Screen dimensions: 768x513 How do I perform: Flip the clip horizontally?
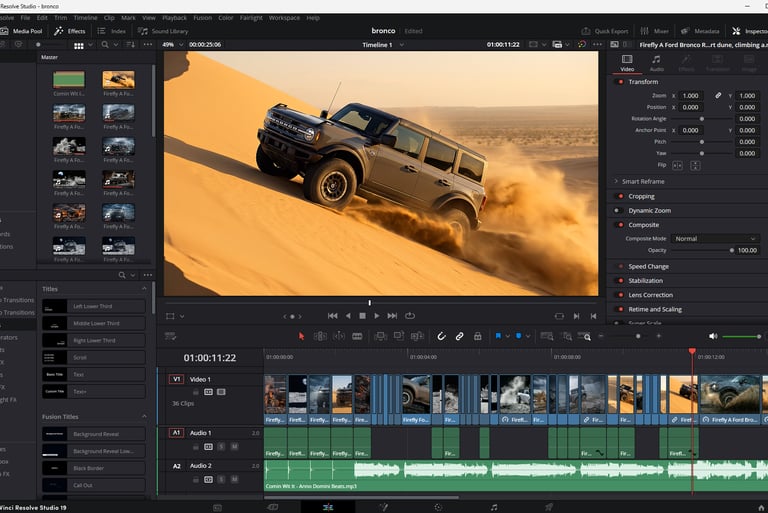[x=677, y=165]
